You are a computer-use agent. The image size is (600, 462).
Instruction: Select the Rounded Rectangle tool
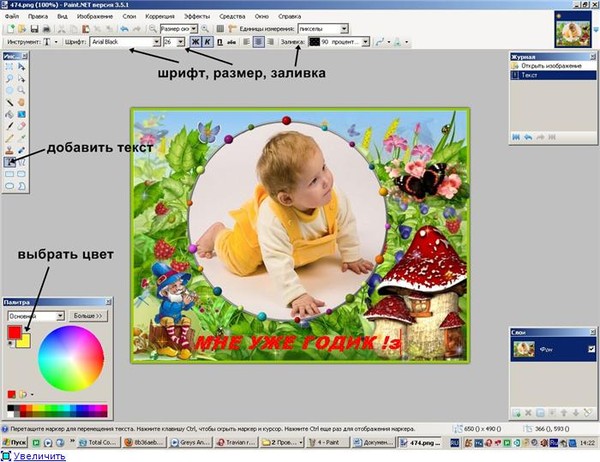(x=21, y=174)
